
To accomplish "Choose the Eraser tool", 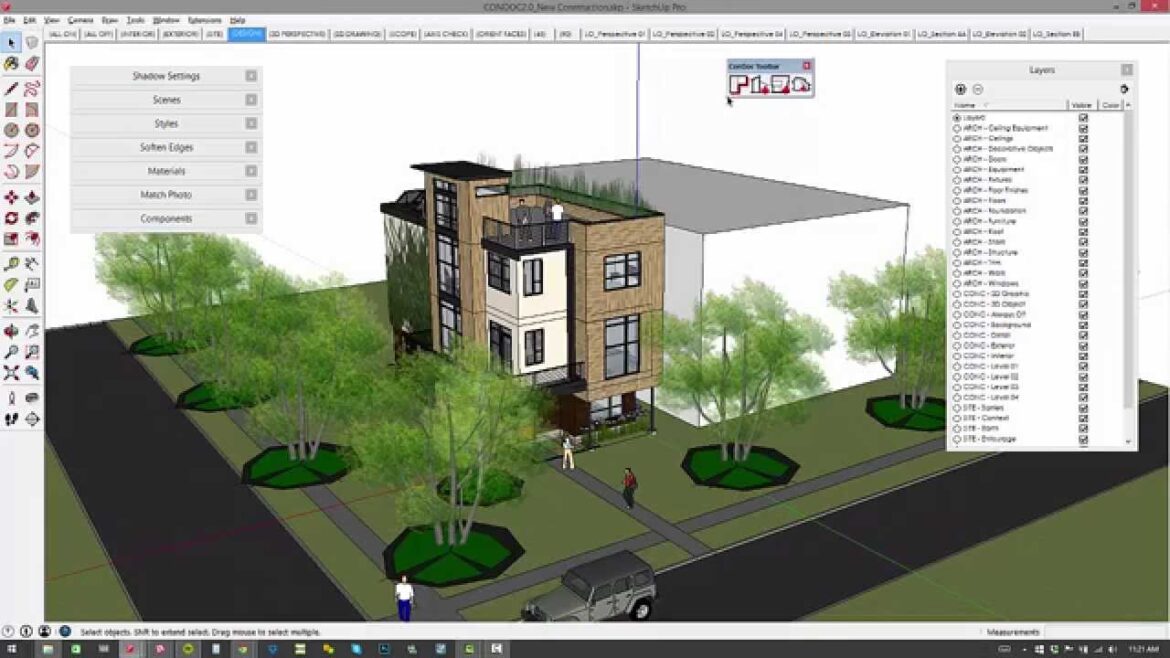I will [32, 63].
